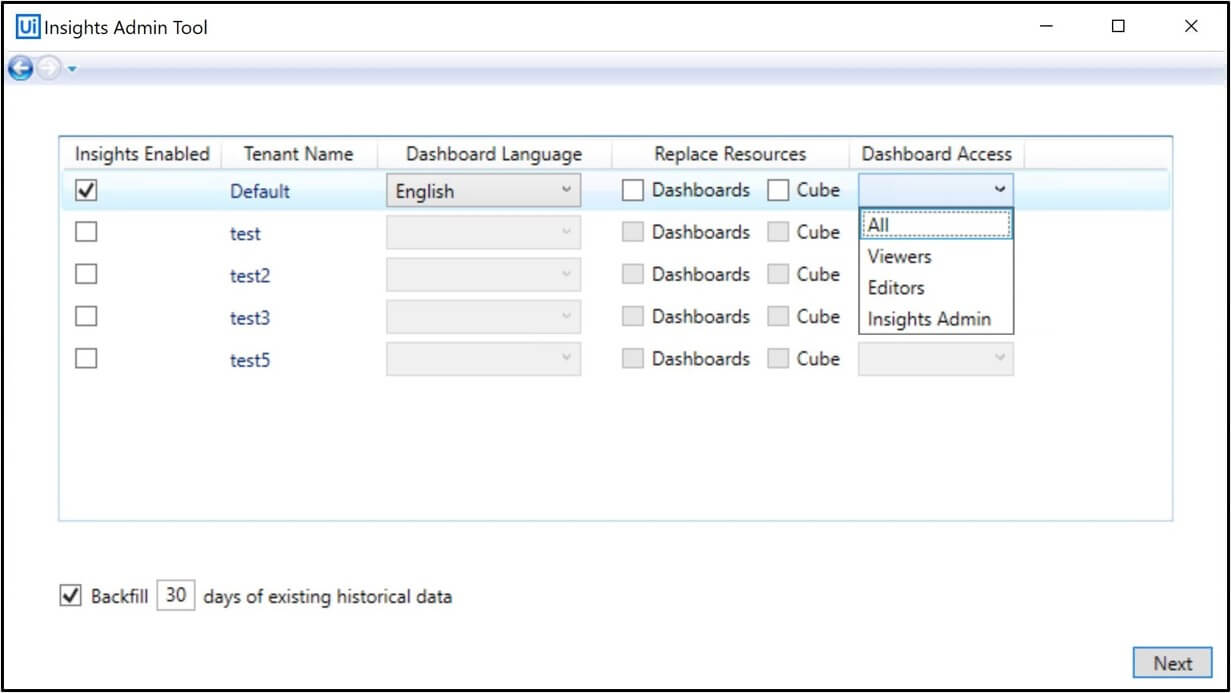Select Viewers in Dashboard Access list

coord(937,256)
